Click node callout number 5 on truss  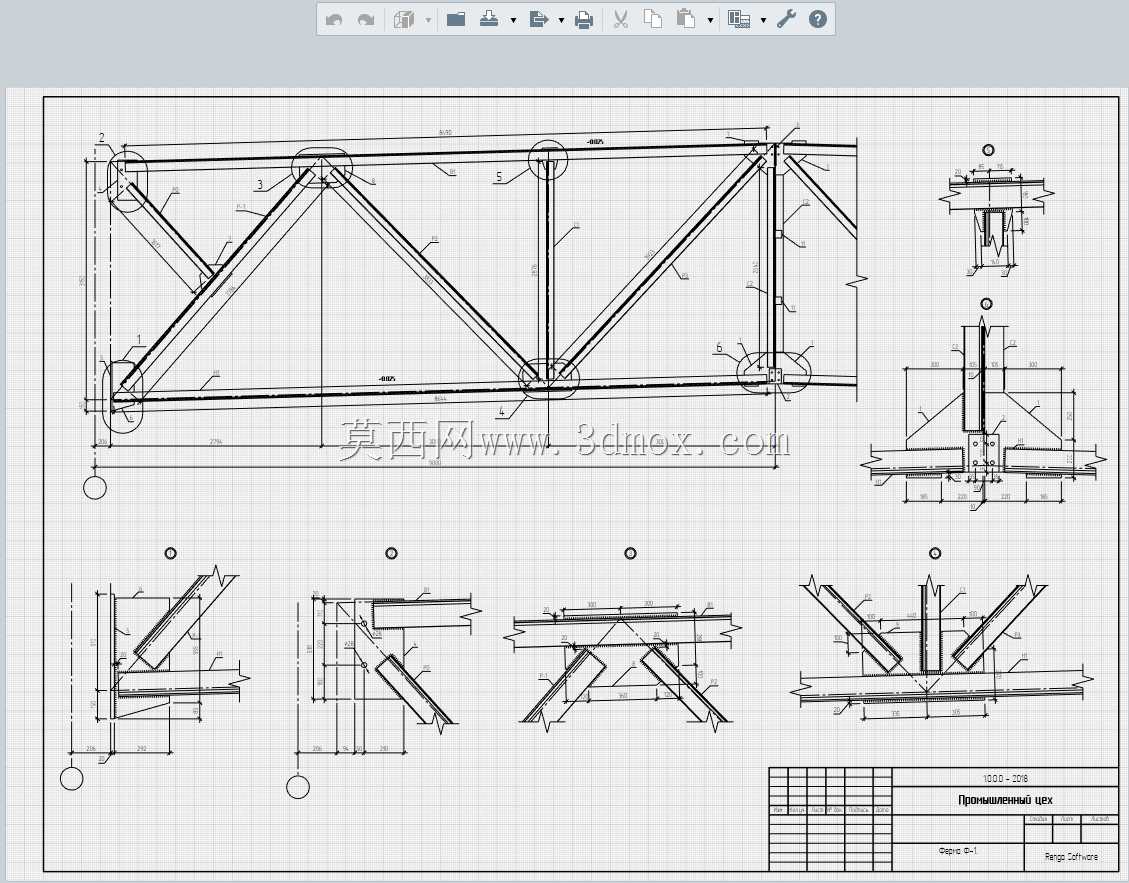click(x=499, y=176)
